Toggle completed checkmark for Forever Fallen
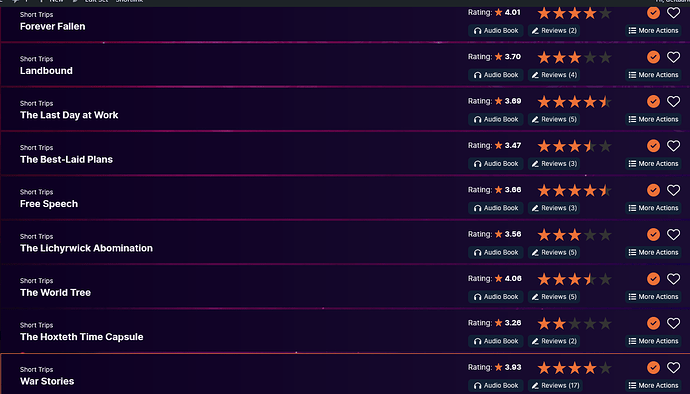The height and width of the screenshot is (394, 690). pyautogui.click(x=653, y=13)
